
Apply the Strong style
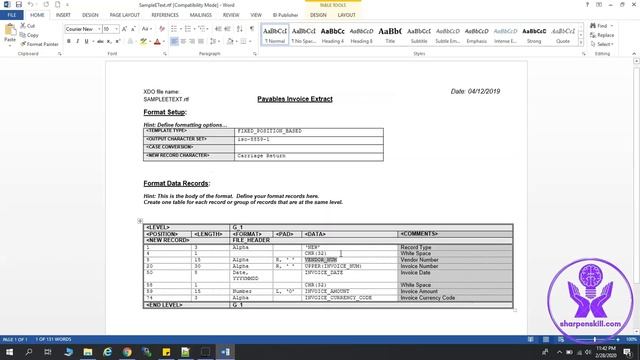pos(534,35)
